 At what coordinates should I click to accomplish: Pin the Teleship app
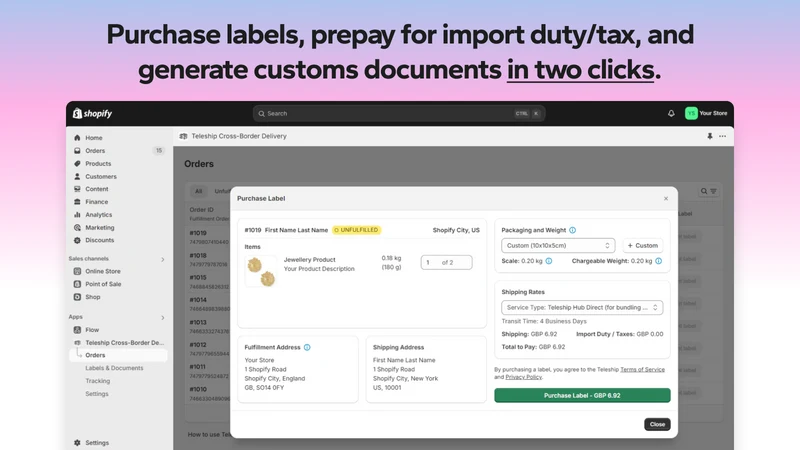coord(710,136)
